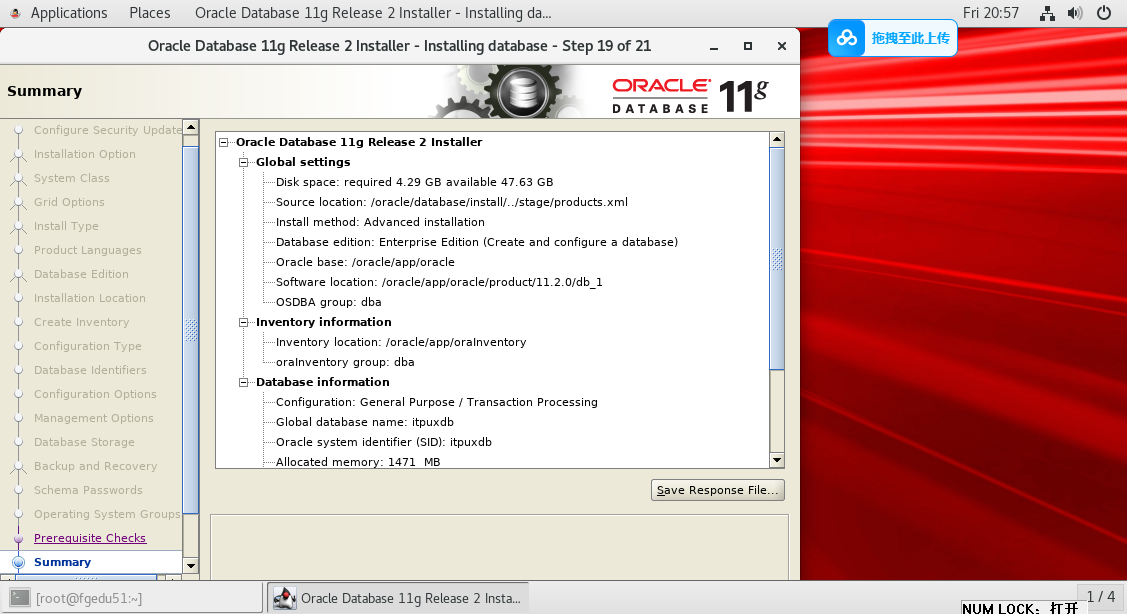This screenshot has width=1127, height=614.
Task: Click the Backup and Recovery step
Action: click(96, 467)
